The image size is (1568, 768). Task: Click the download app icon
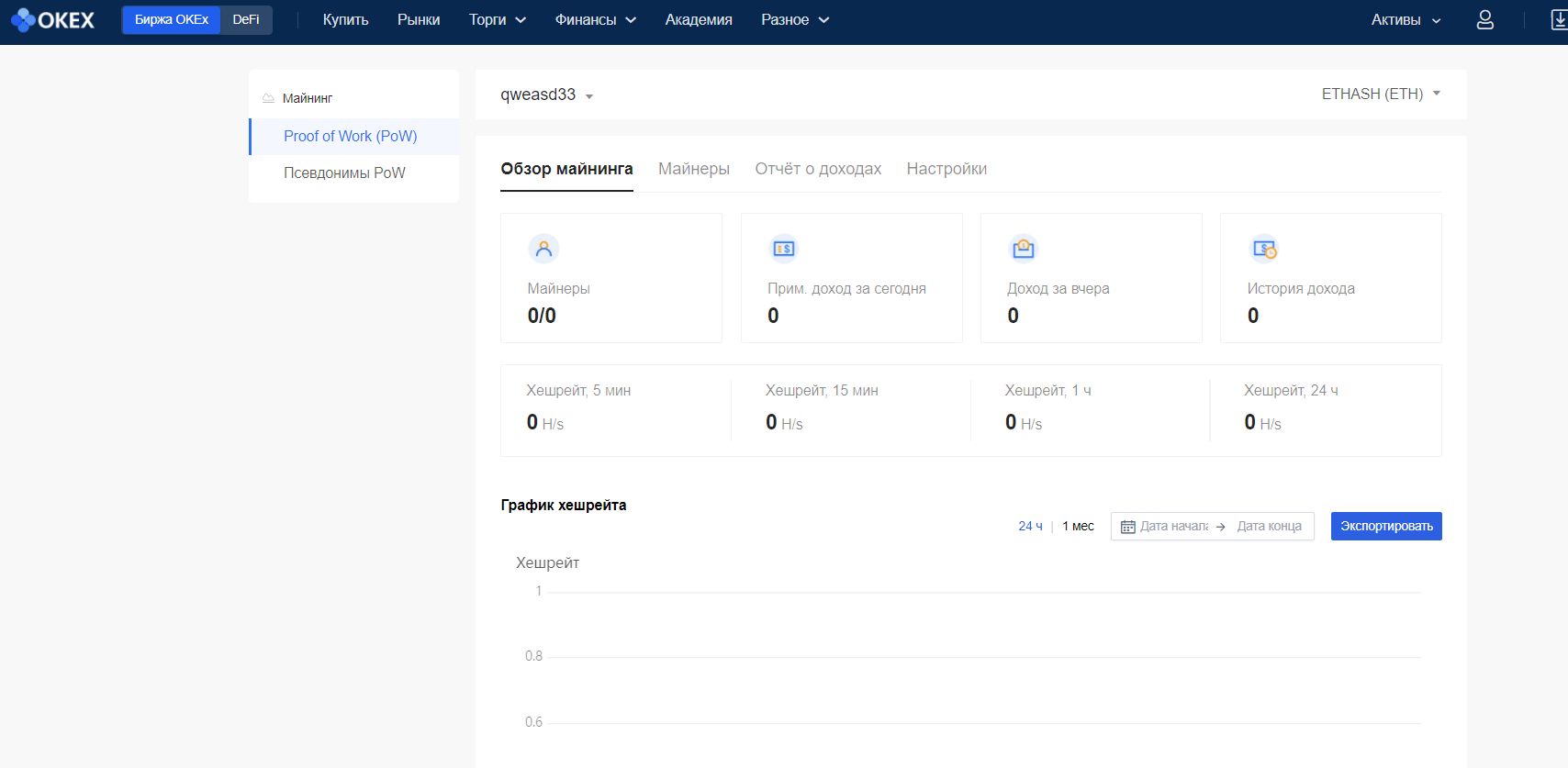(x=1558, y=19)
